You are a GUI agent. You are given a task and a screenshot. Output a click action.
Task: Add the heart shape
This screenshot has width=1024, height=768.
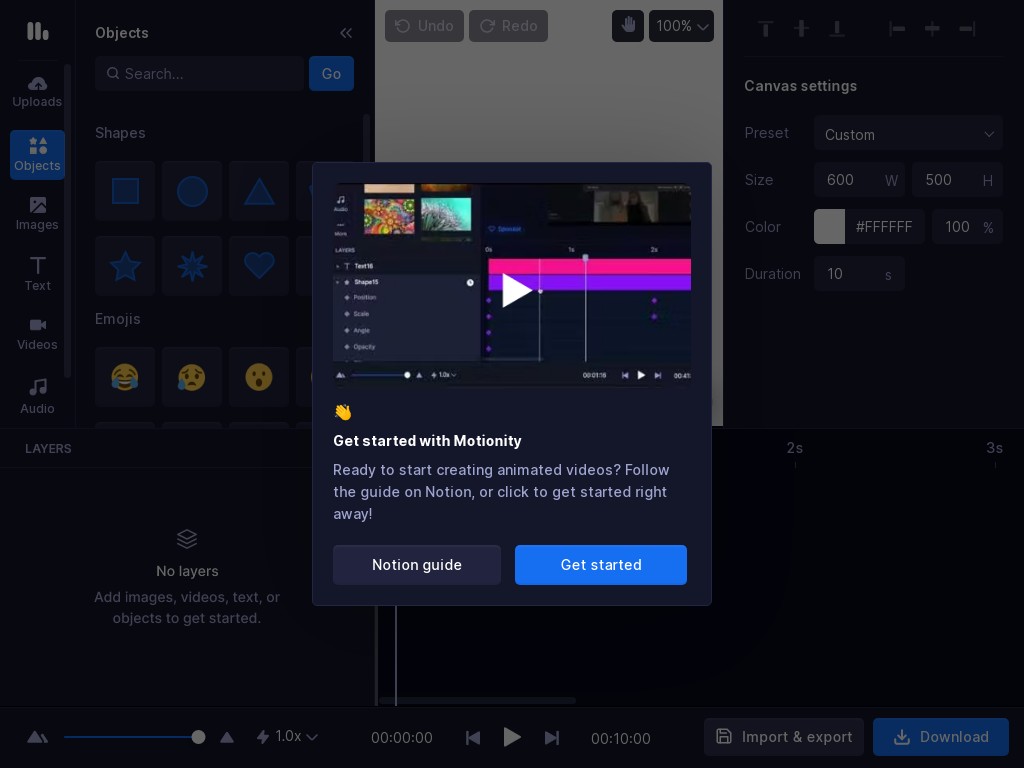pyautogui.click(x=259, y=266)
